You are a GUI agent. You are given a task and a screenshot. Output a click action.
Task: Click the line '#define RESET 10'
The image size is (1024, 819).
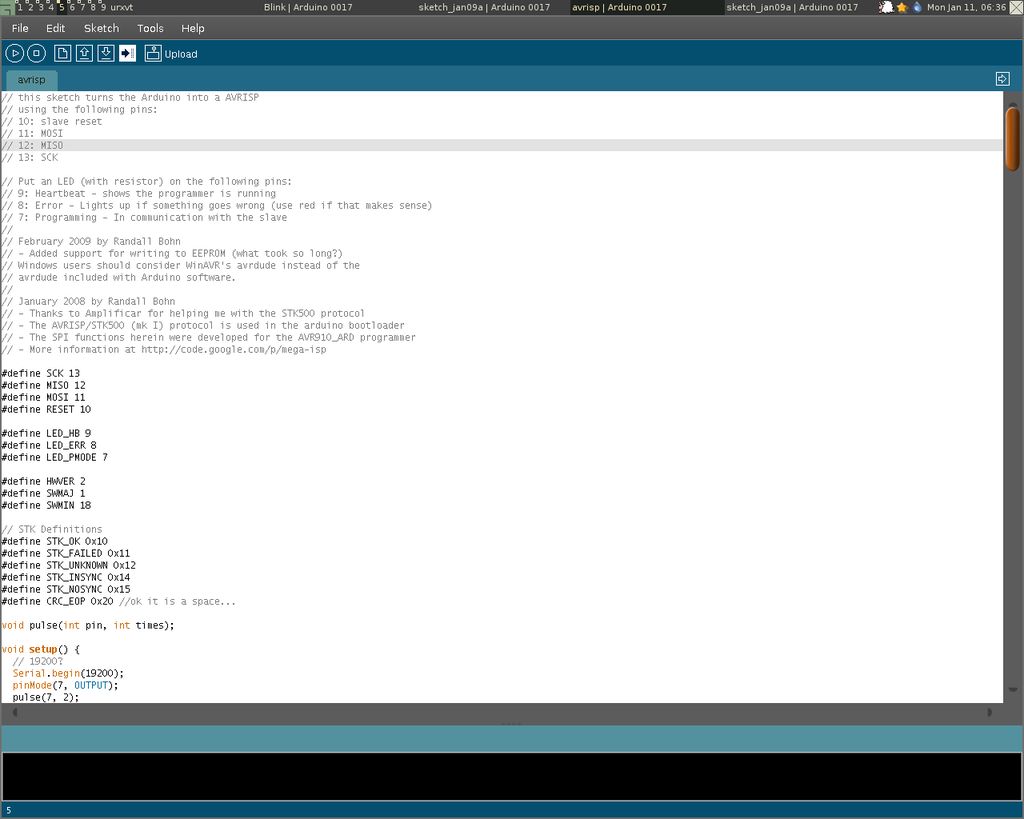[46, 410]
